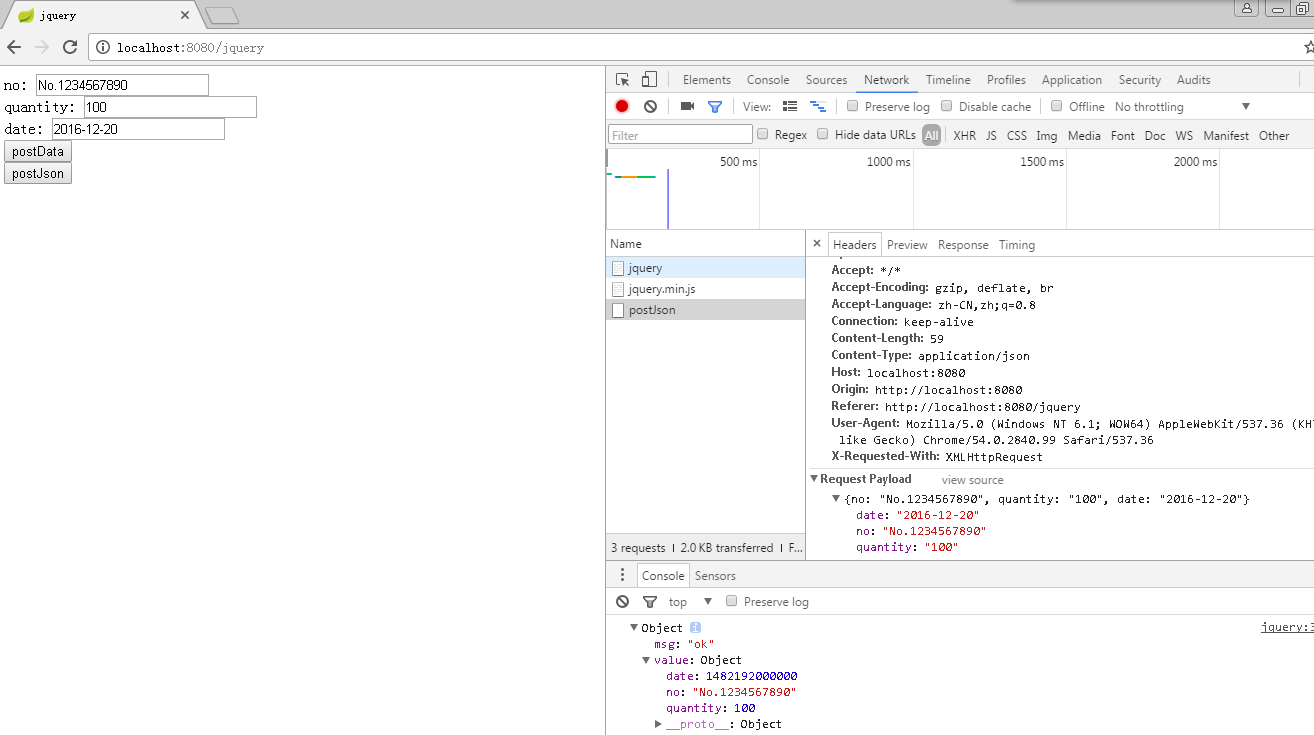
Task: Enable Preserve log in Network toolbar
Action: pos(853,106)
